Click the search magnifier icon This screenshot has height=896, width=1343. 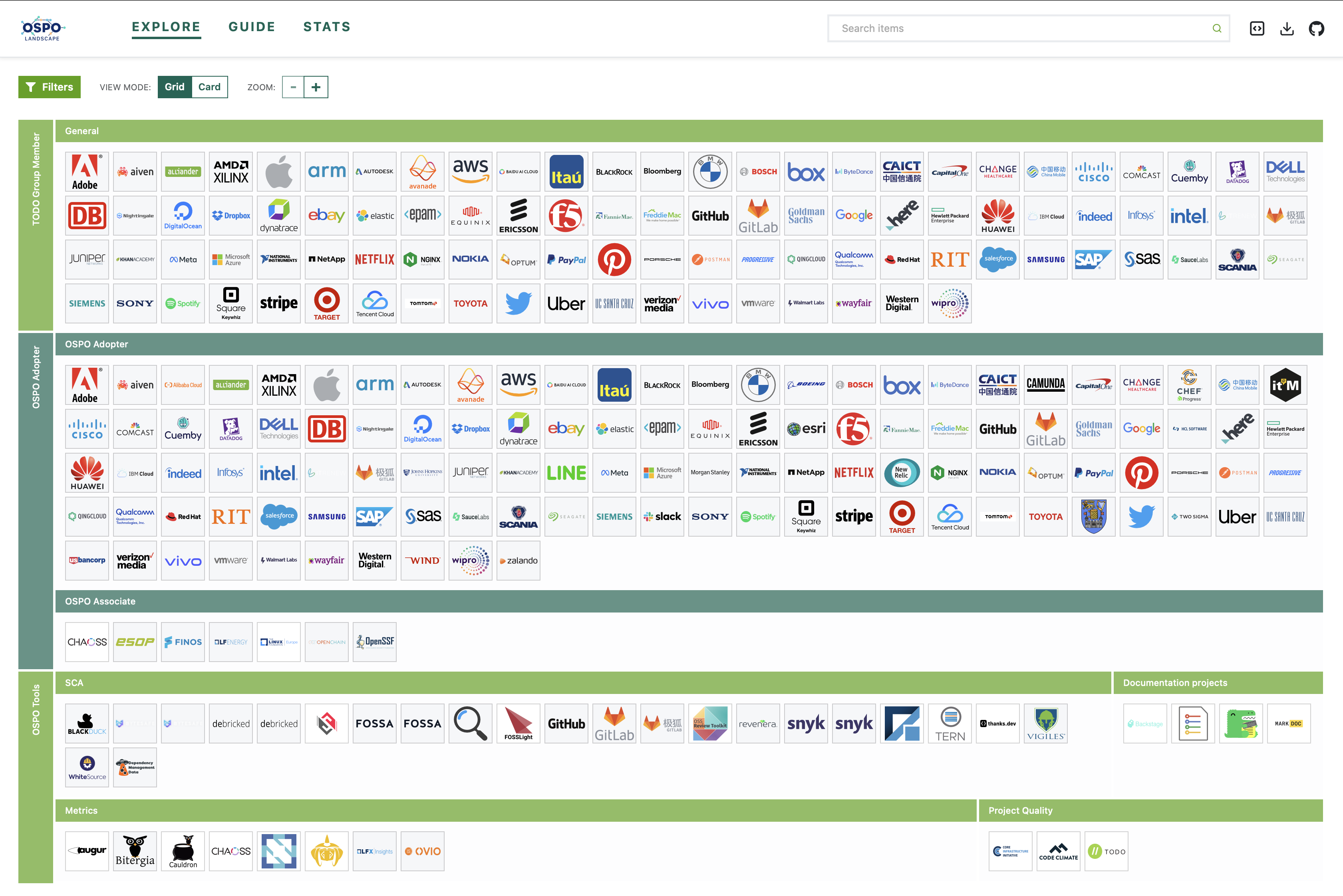(1217, 29)
